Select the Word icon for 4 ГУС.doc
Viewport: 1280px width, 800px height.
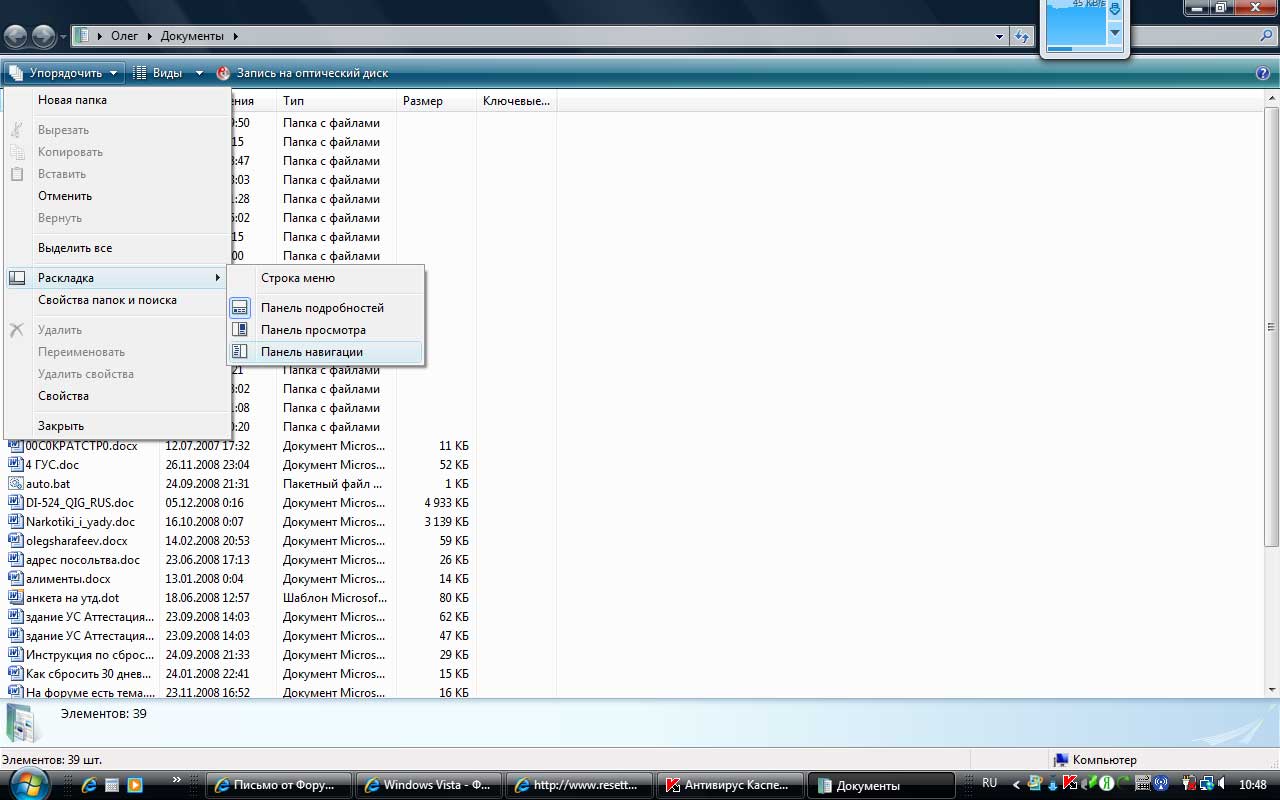click(x=15, y=465)
